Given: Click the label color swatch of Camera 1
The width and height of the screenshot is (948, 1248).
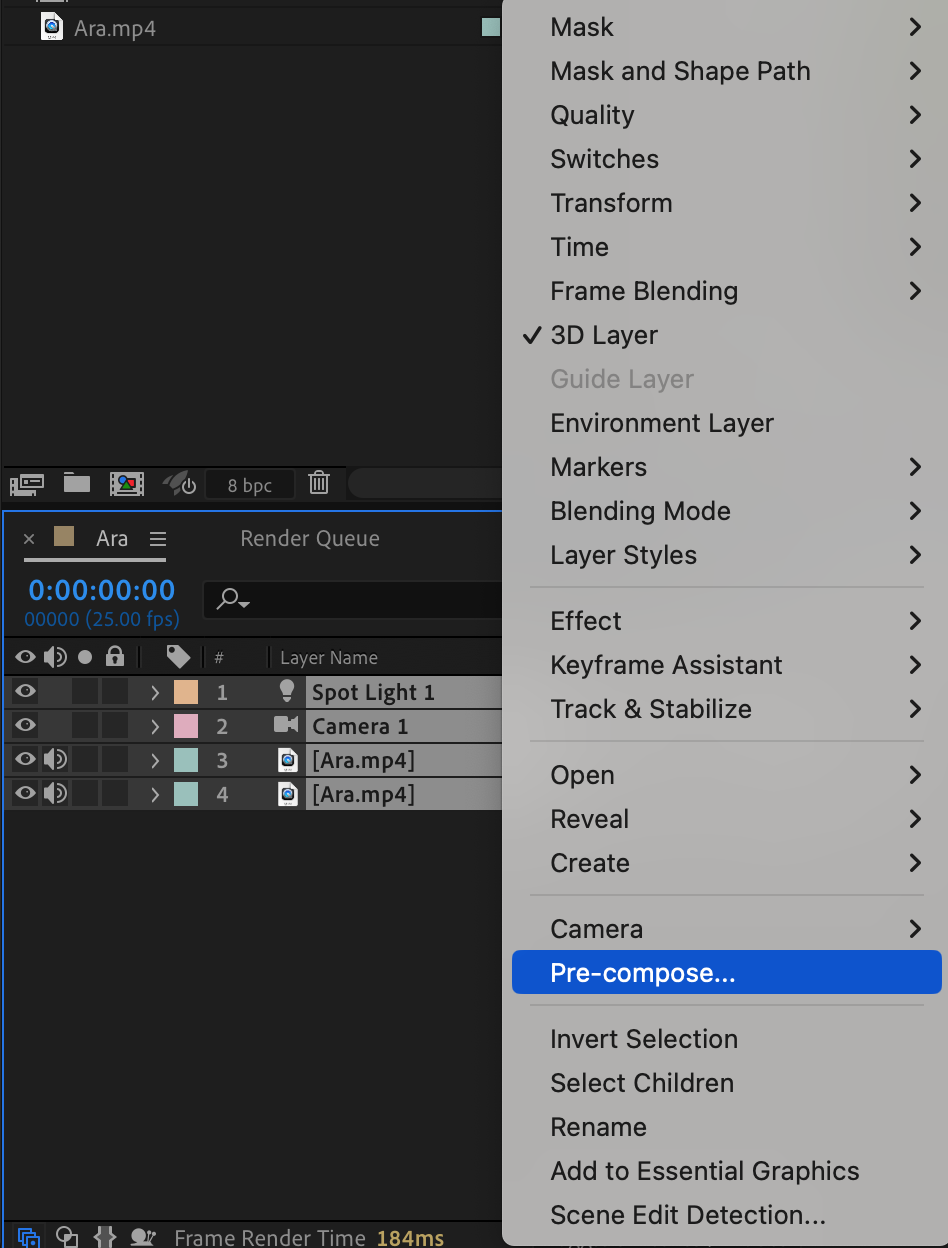Looking at the screenshot, I should 186,726.
